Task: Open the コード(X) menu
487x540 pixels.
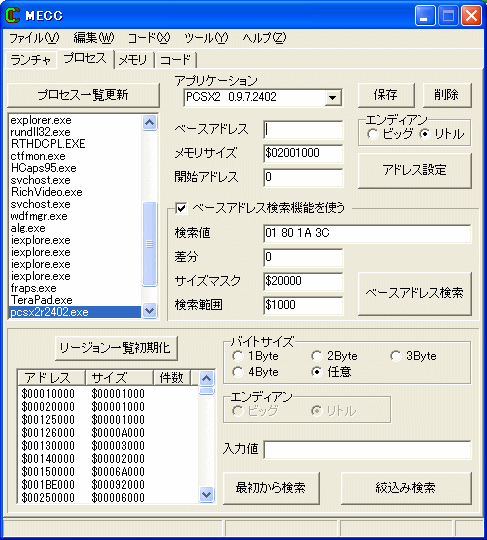Action: (x=148, y=38)
